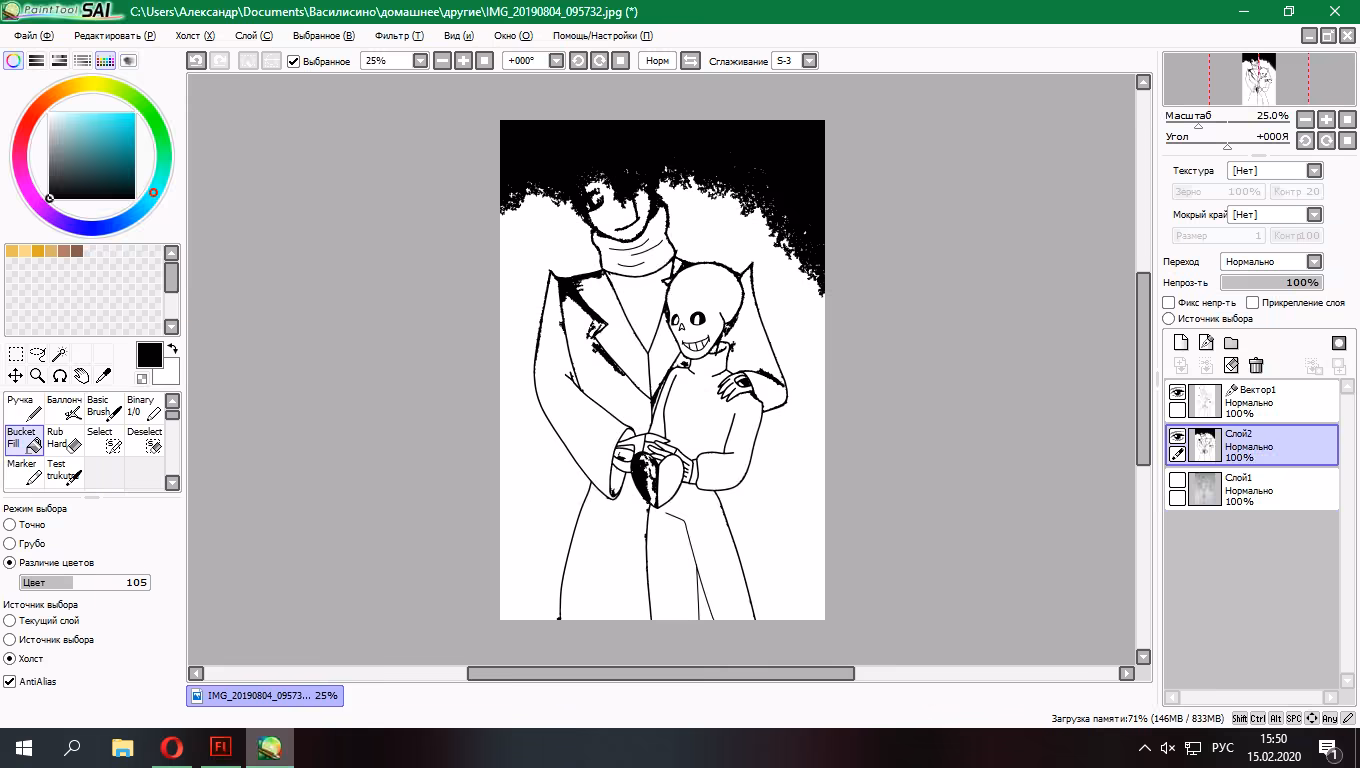
Task: Pick the eyedropper color picker tool
Action: coord(103,376)
